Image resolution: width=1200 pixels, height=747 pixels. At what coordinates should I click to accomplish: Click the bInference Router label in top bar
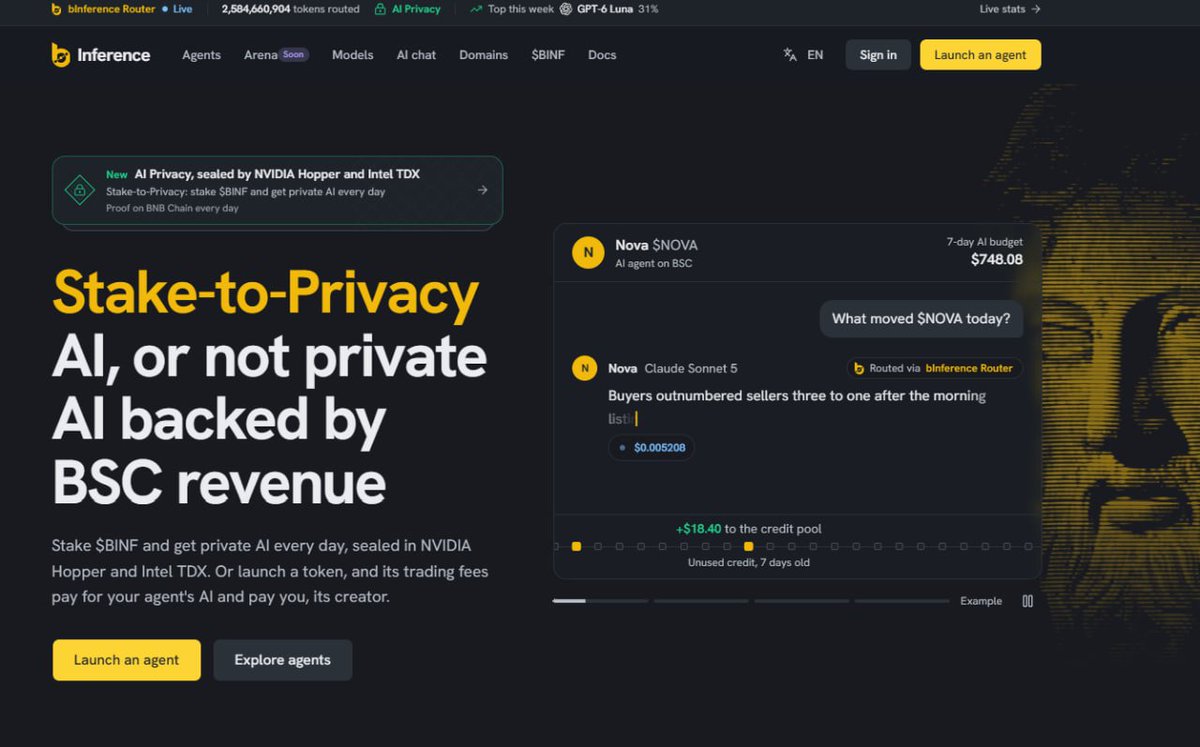tap(111, 9)
